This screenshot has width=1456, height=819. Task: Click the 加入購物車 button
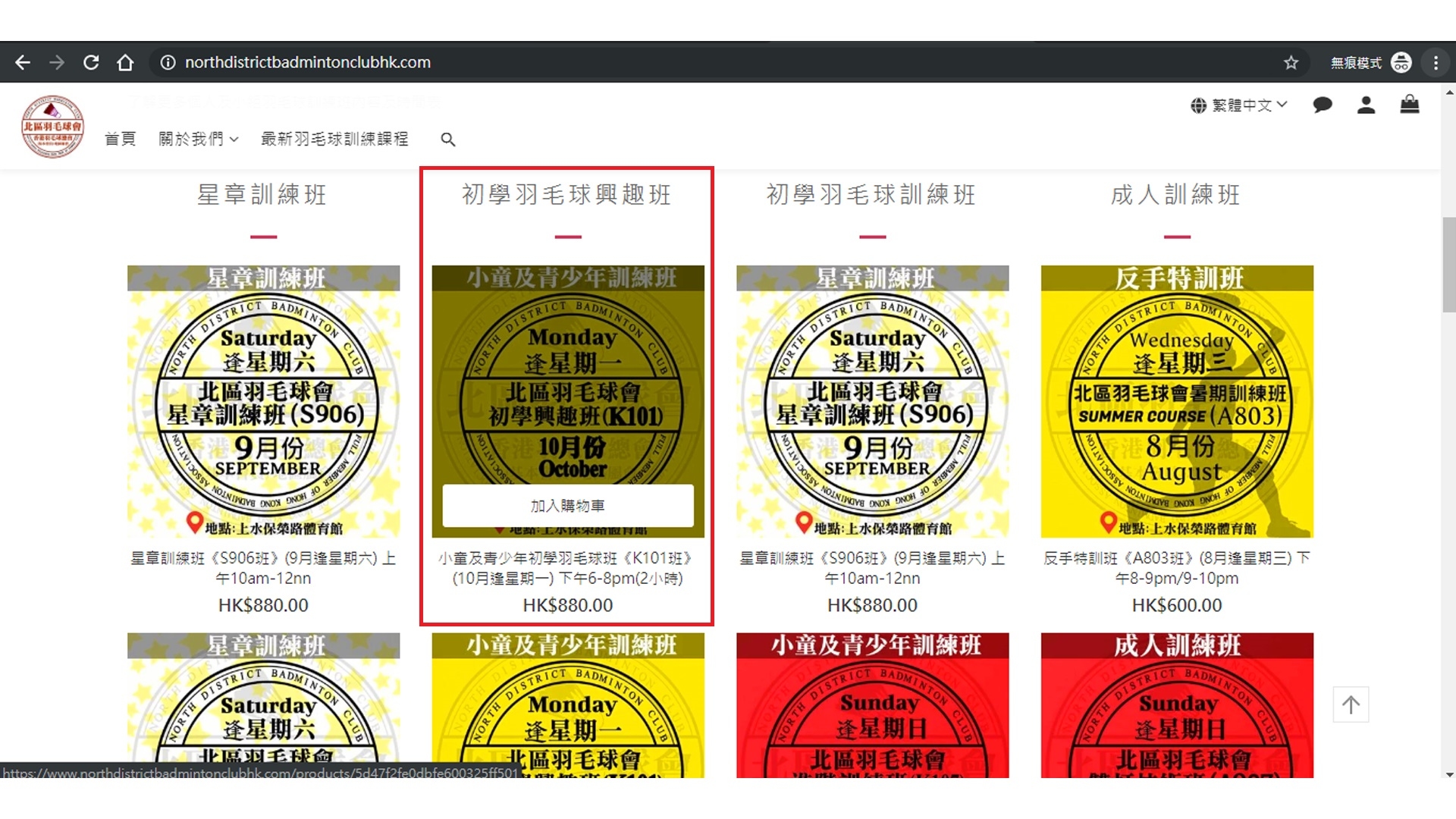point(568,506)
